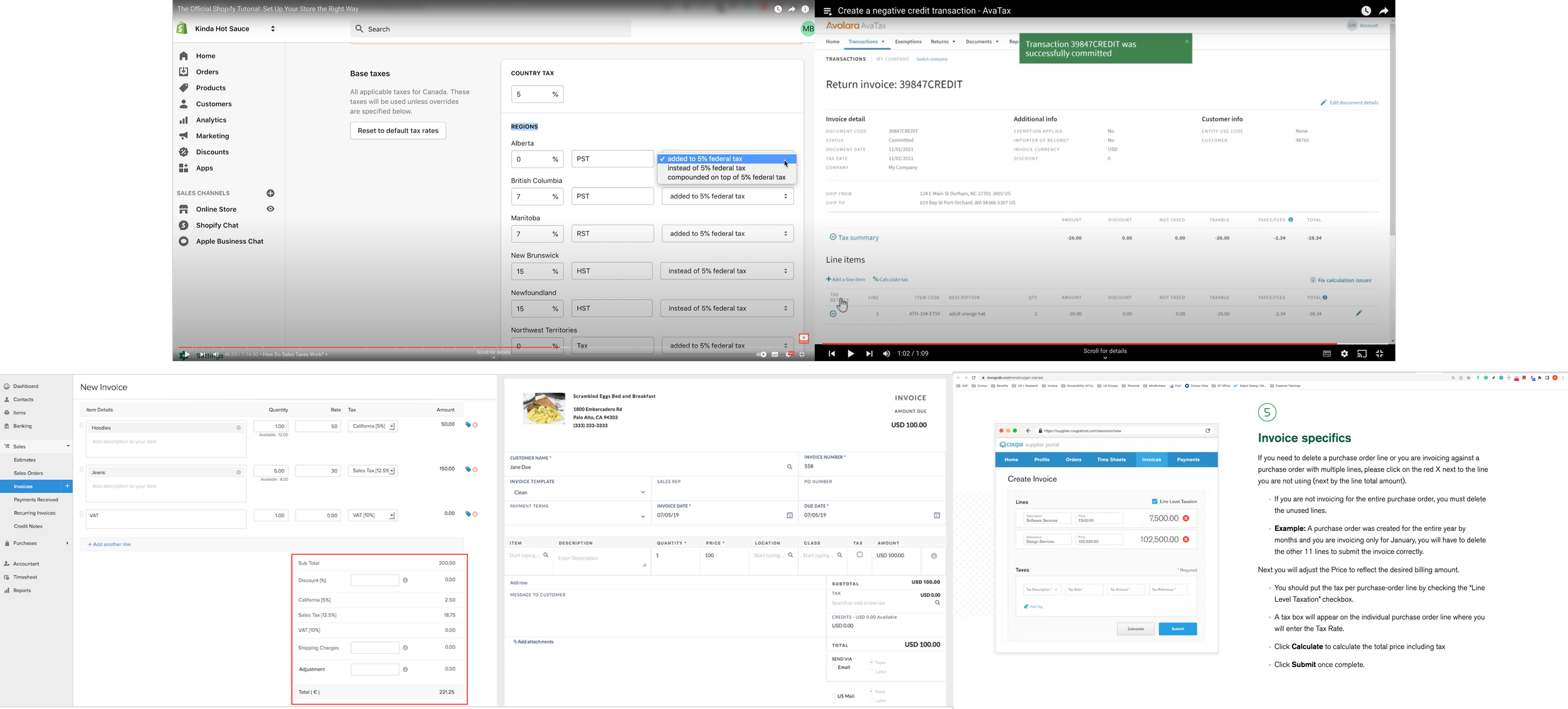Collapse the Sales section in sidebar
The width and height of the screenshot is (1568, 709).
click(68, 446)
